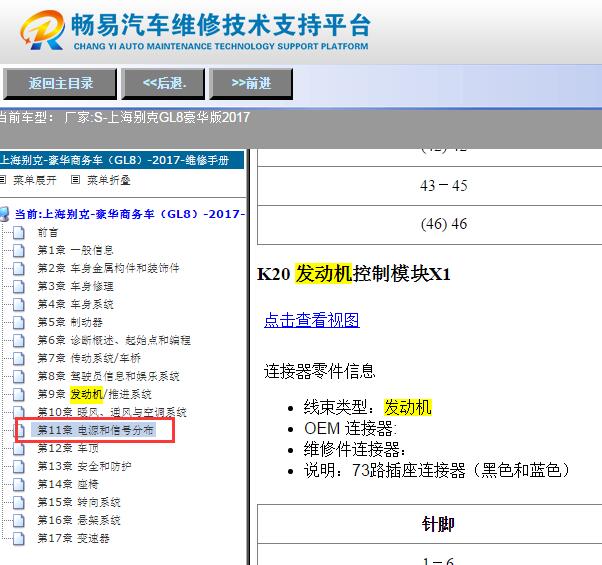Click page icon beside 第8章 驾驶员信息和娱乐系统

coord(18,376)
